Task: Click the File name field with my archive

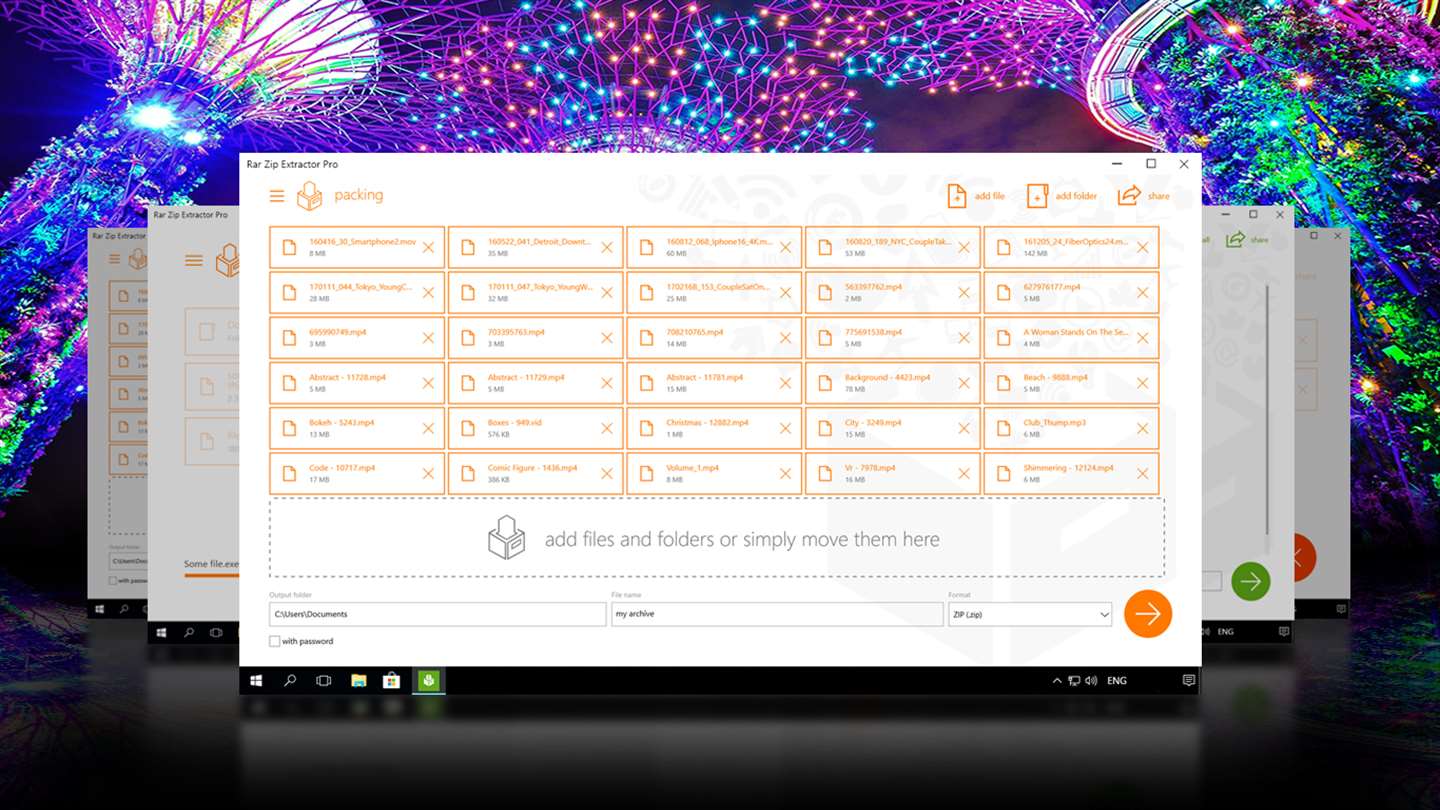Action: coord(777,614)
